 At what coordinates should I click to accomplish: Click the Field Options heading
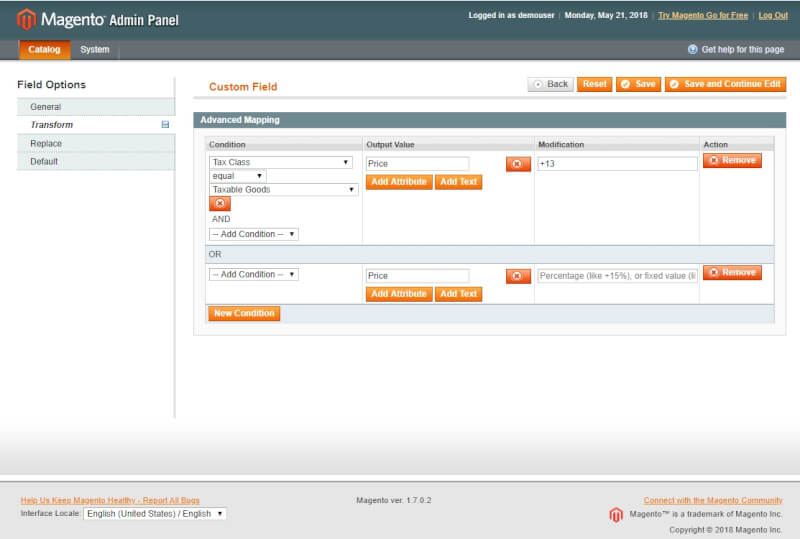tap(52, 85)
